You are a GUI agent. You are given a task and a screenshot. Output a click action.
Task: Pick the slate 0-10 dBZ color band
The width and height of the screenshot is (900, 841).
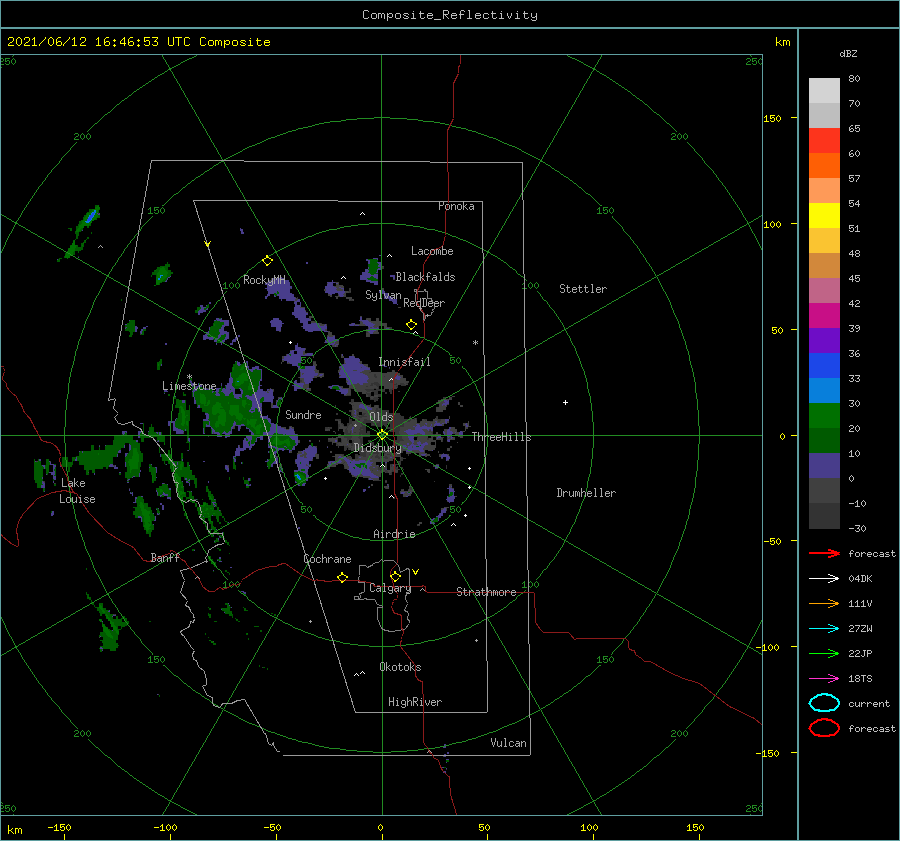click(824, 465)
